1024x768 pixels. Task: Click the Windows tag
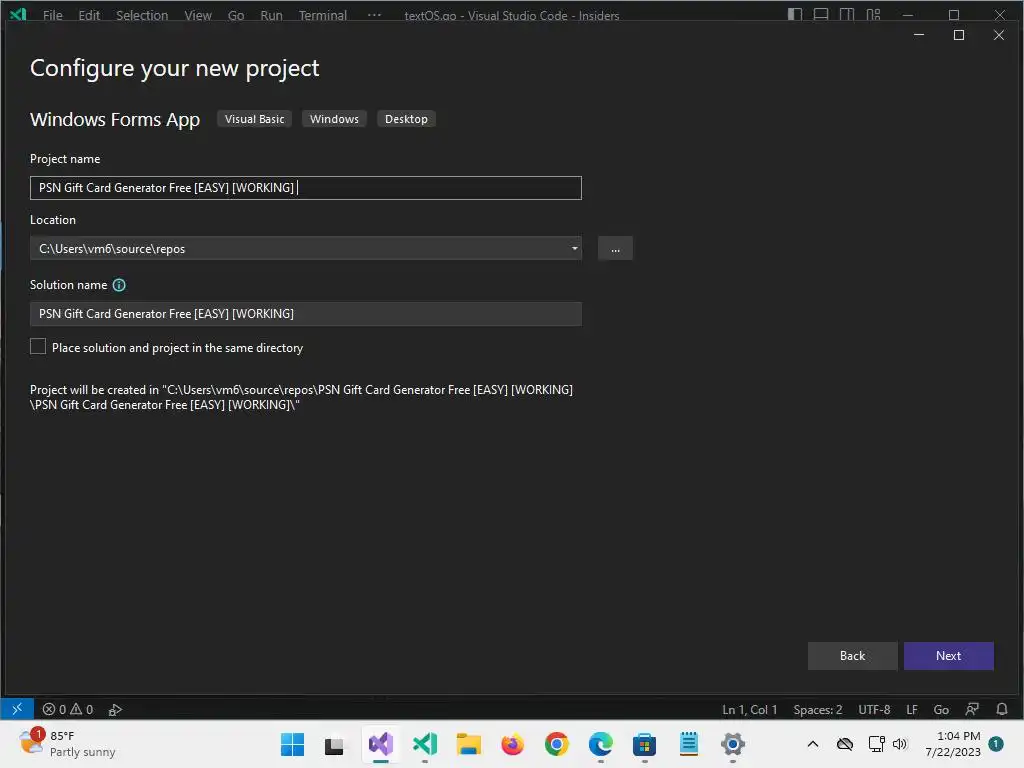(334, 119)
